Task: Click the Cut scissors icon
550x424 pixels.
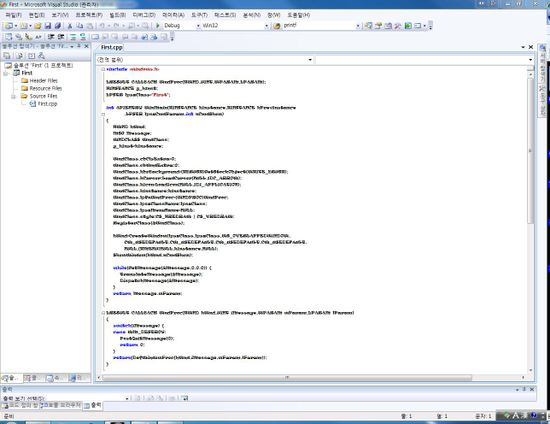Action: coord(70,26)
